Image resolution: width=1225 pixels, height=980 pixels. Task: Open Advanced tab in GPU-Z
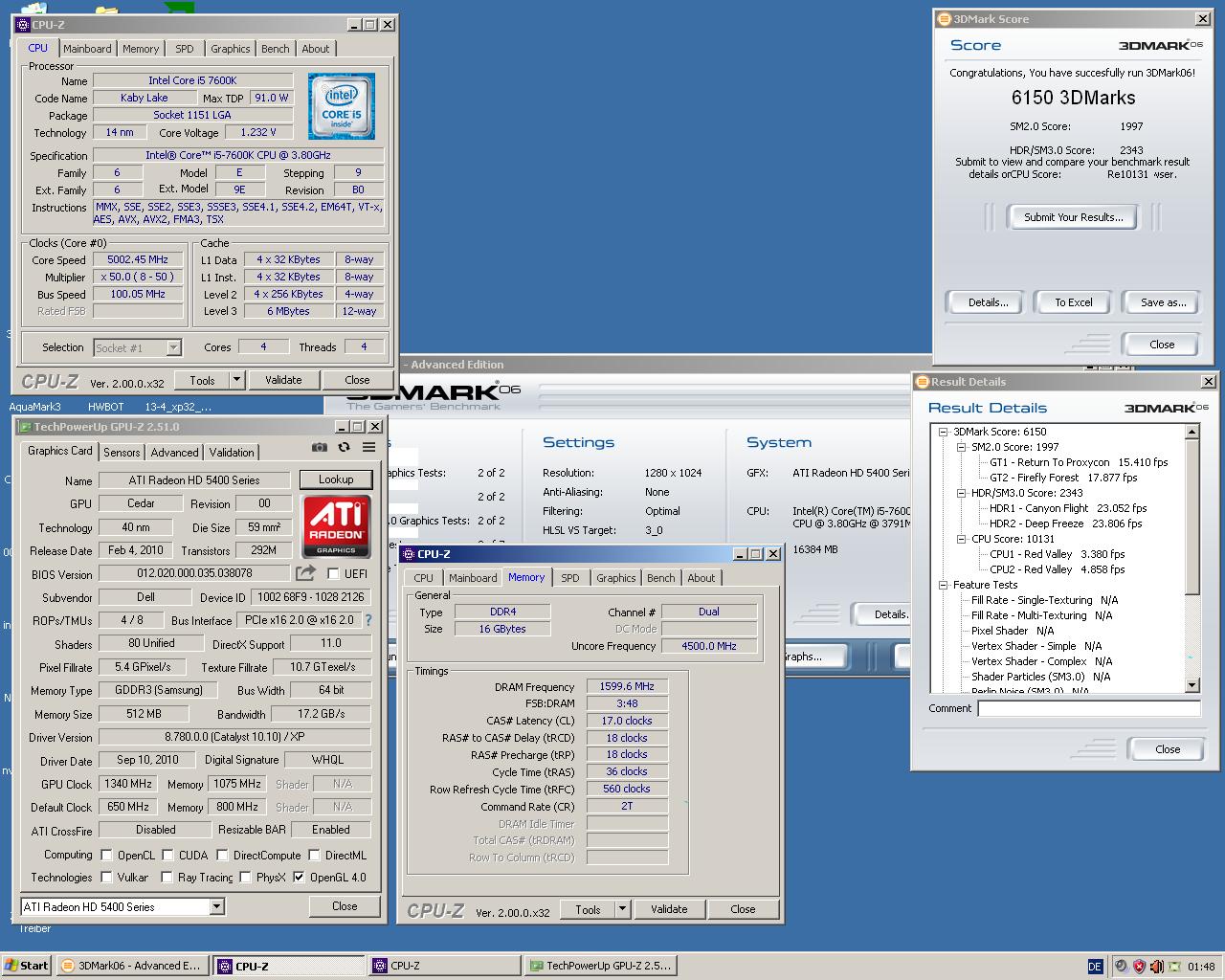[x=174, y=453]
